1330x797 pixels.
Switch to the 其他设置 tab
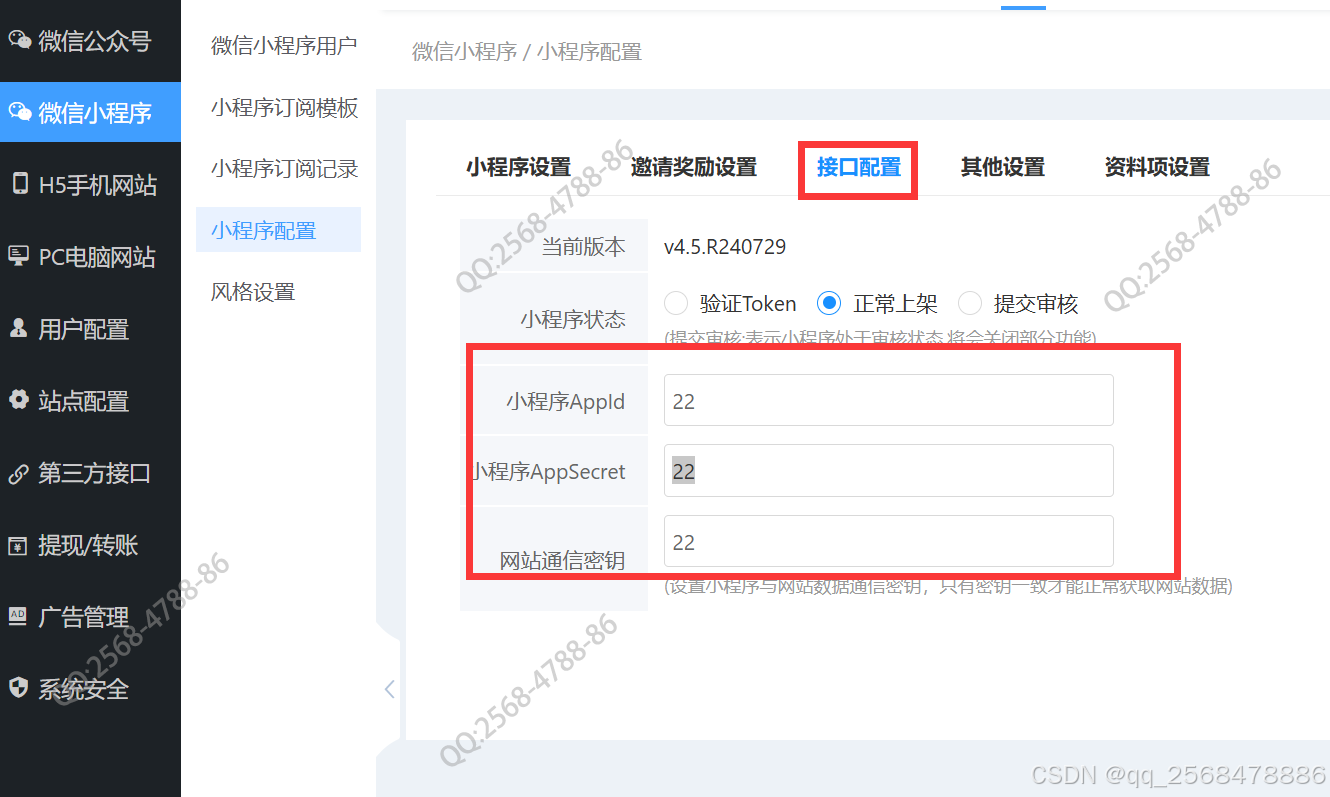[1003, 167]
